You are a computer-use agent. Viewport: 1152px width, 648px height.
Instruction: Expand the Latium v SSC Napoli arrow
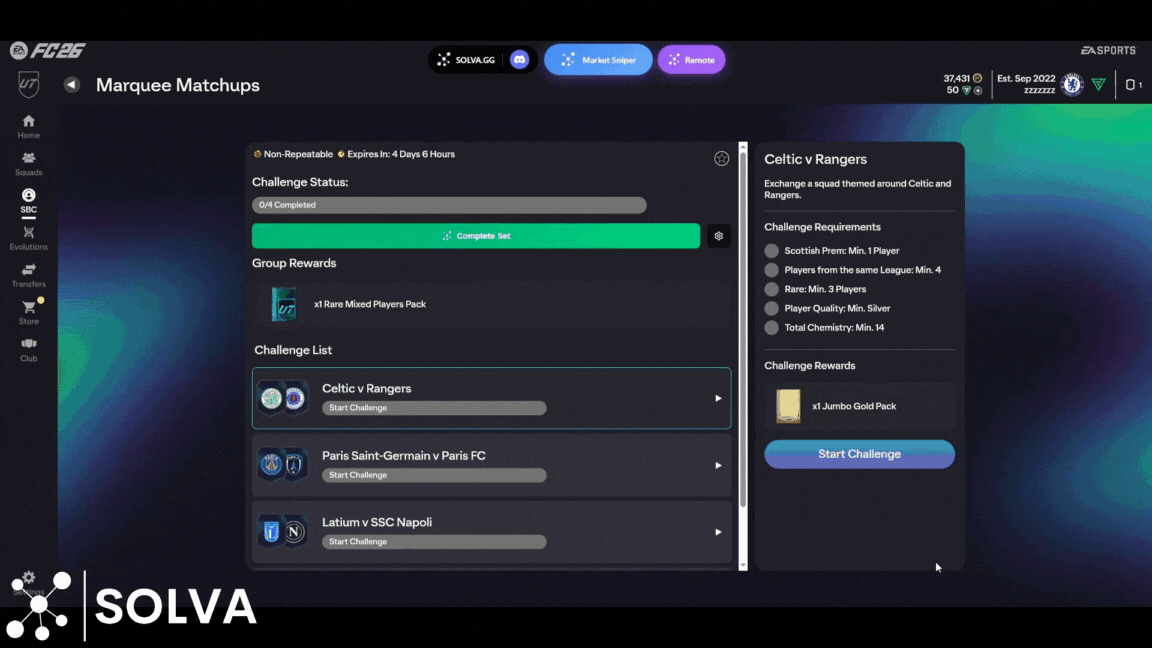pos(718,532)
